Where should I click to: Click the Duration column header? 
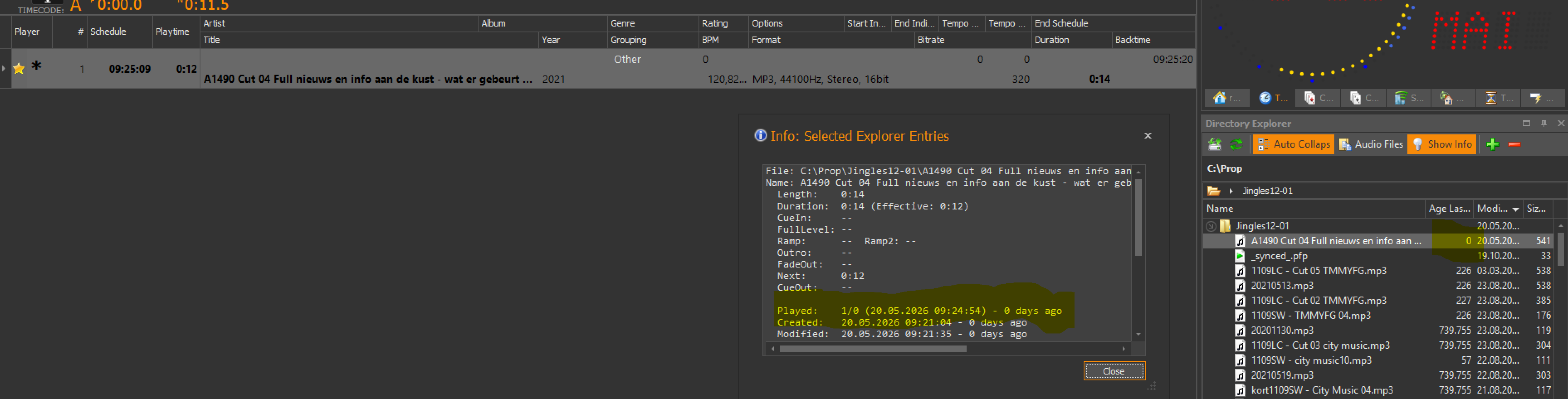1072,40
